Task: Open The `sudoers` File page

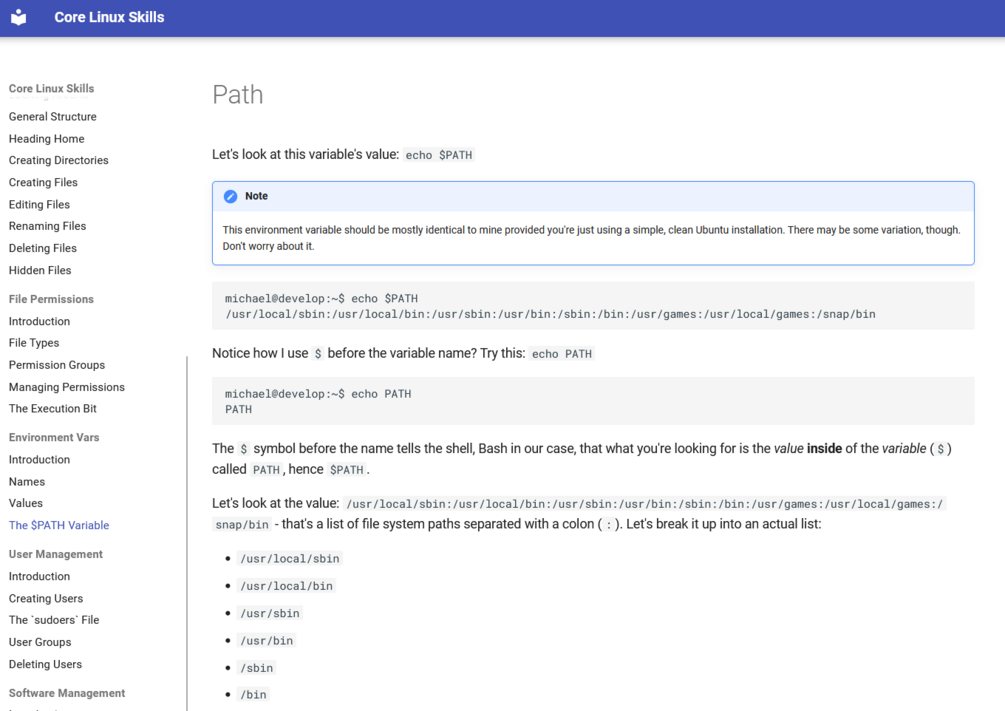Action: (54, 620)
